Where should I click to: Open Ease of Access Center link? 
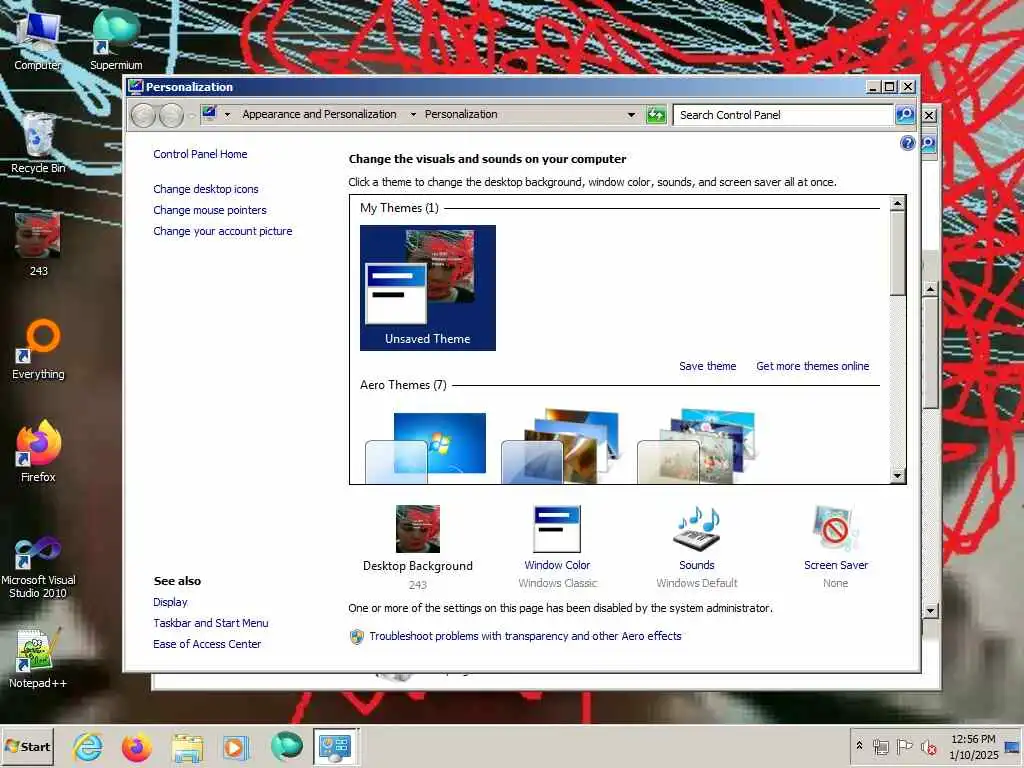pos(207,644)
